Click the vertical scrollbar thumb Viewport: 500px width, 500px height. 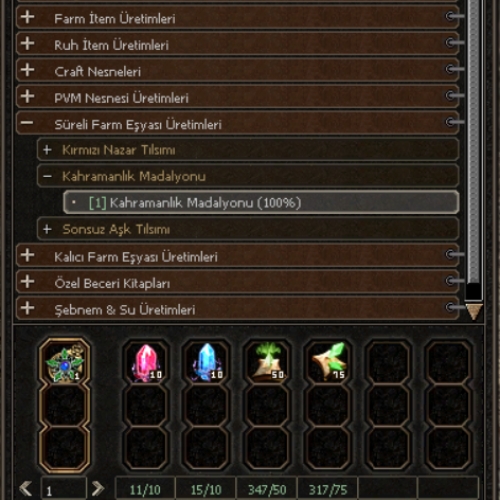(x=474, y=142)
